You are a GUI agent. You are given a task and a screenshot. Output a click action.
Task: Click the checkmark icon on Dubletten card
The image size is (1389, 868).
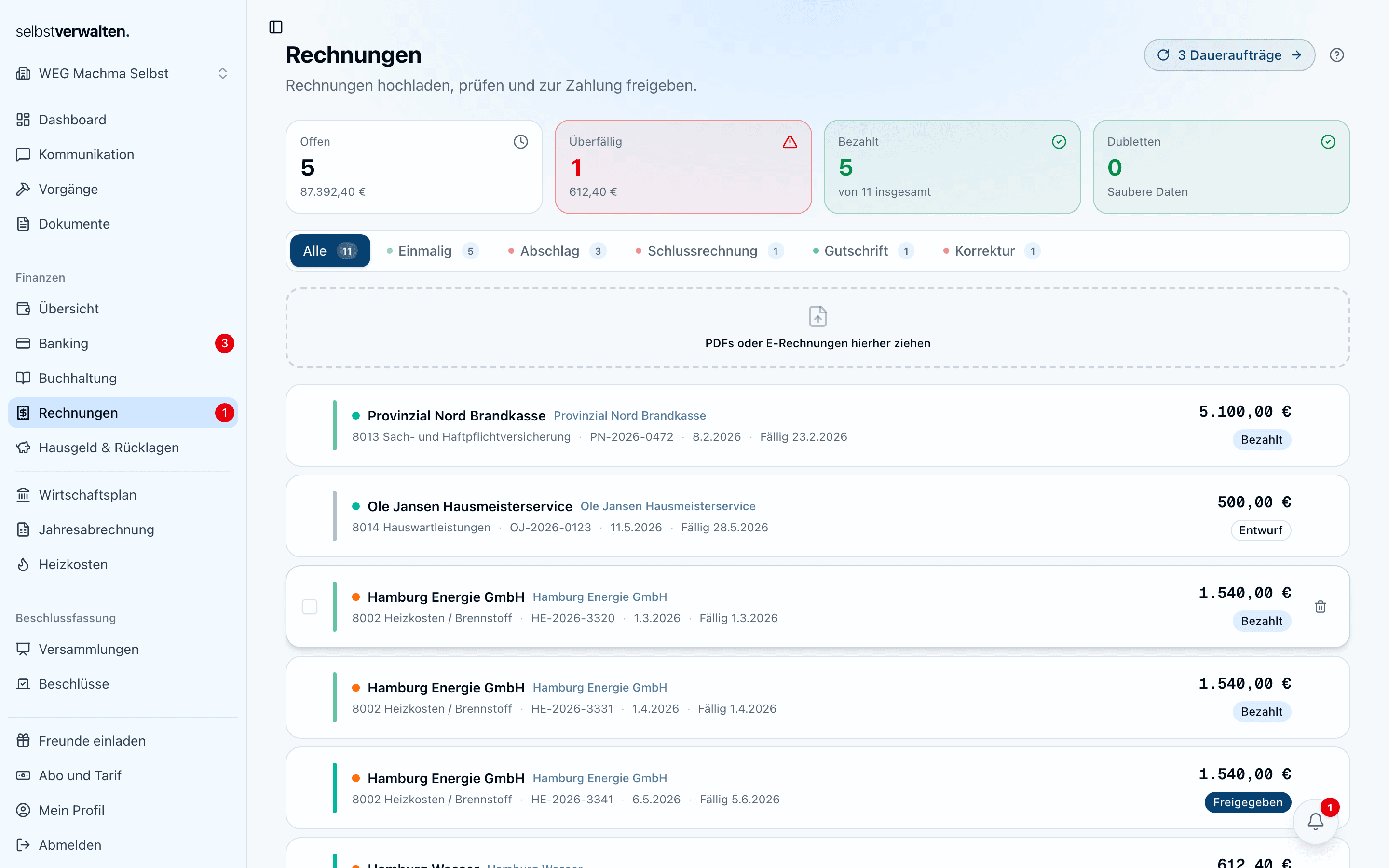(1328, 142)
